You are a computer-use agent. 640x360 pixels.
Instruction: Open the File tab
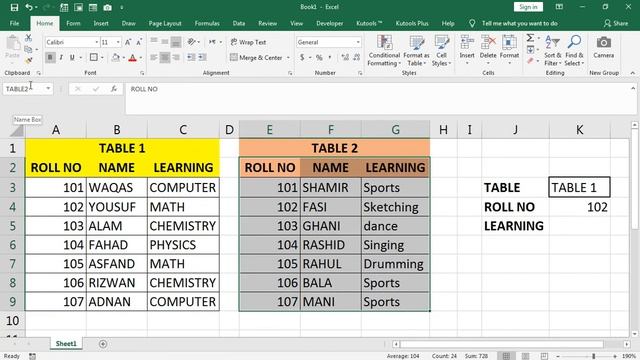click(14, 23)
